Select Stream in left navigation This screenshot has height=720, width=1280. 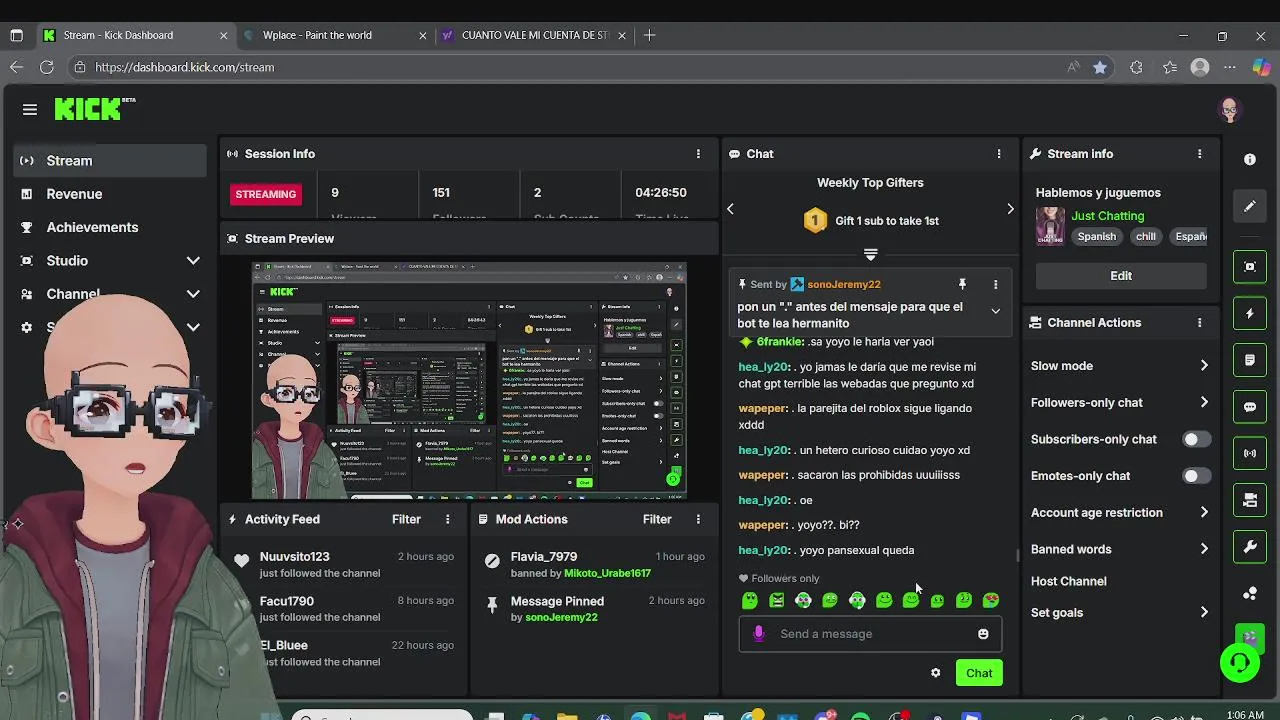110,161
